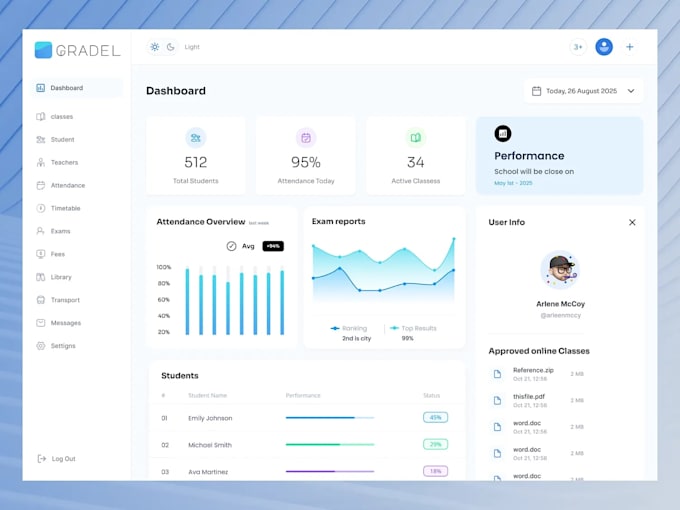Select student Michael Smith name
This screenshot has width=680, height=510.
210,445
